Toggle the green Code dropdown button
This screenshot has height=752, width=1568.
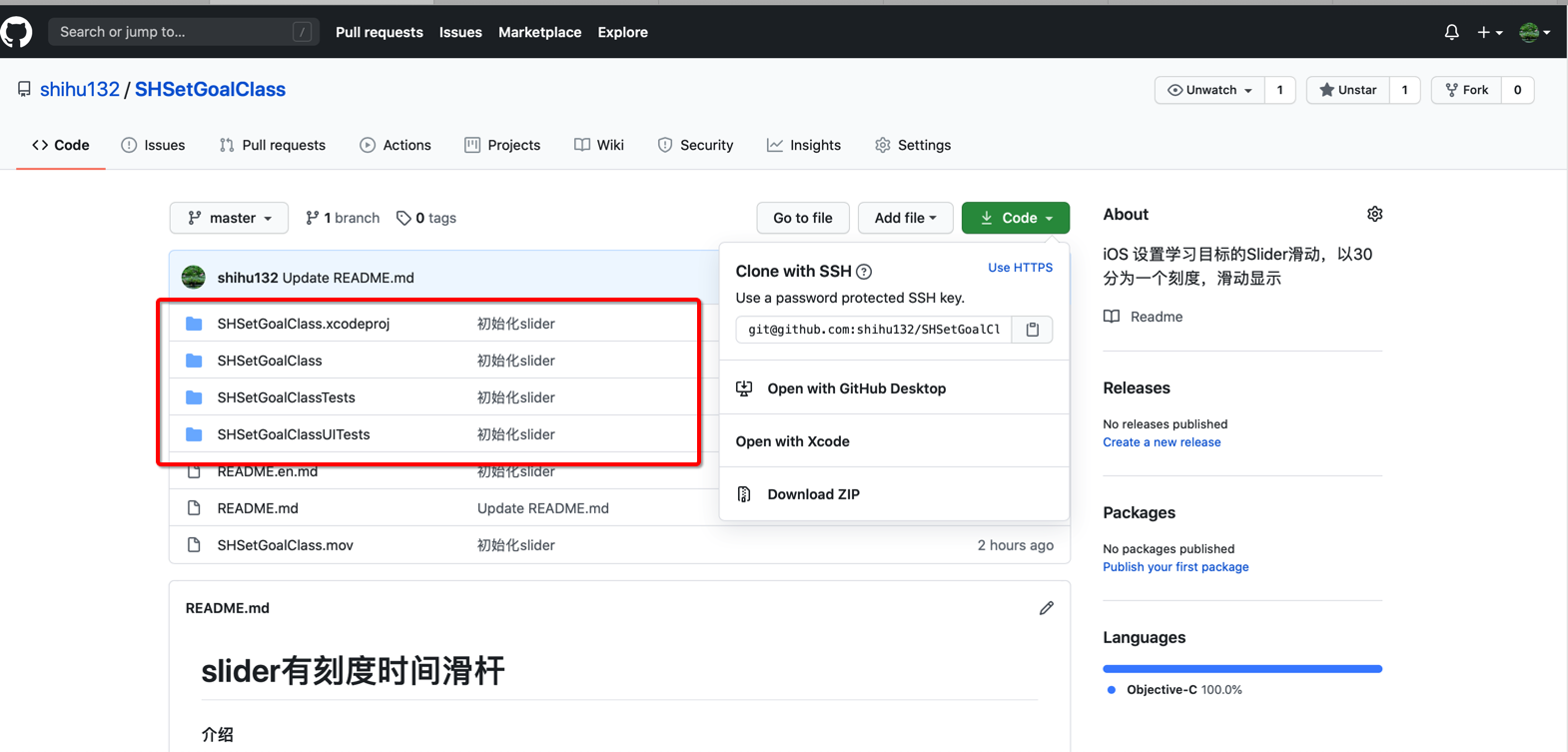1016,218
